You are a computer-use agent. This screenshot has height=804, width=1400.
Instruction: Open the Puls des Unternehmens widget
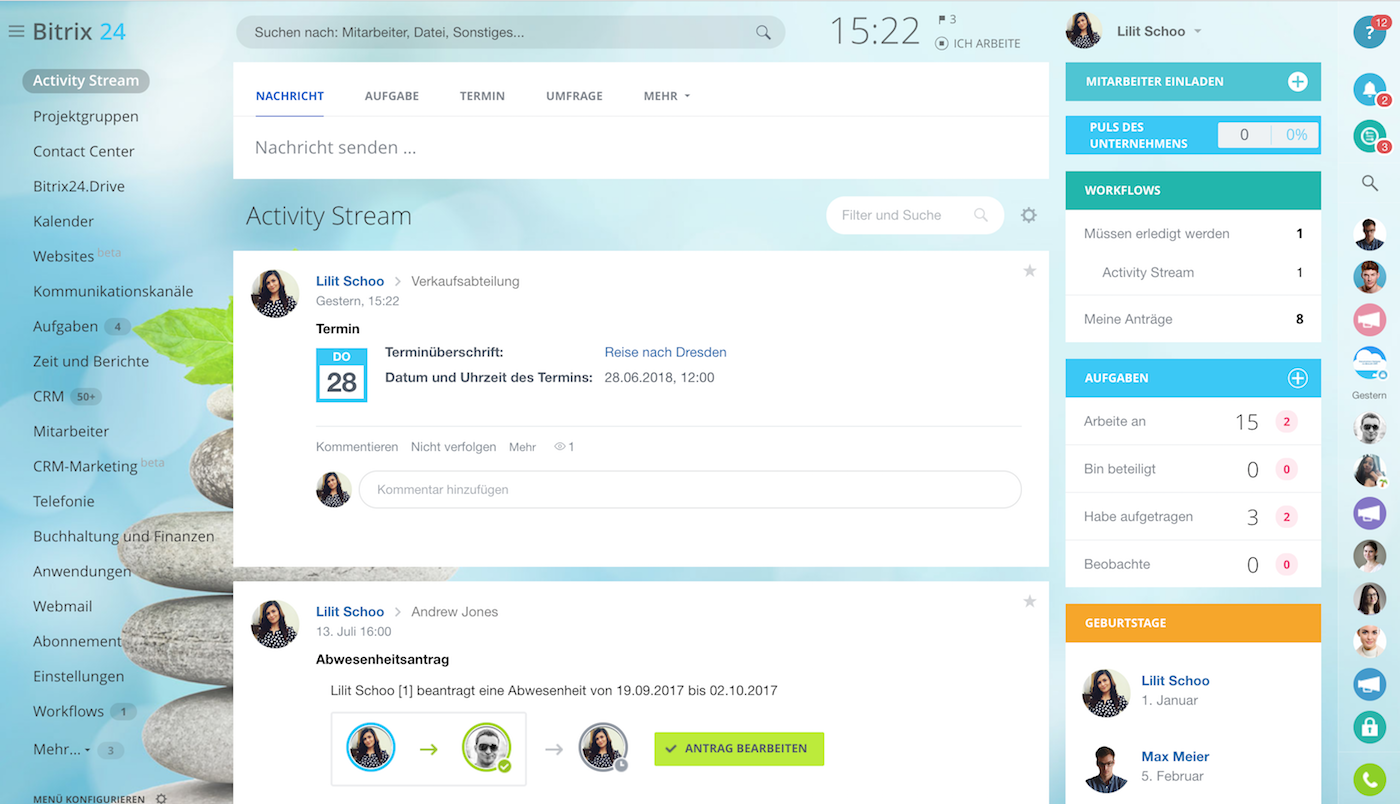(x=1193, y=135)
